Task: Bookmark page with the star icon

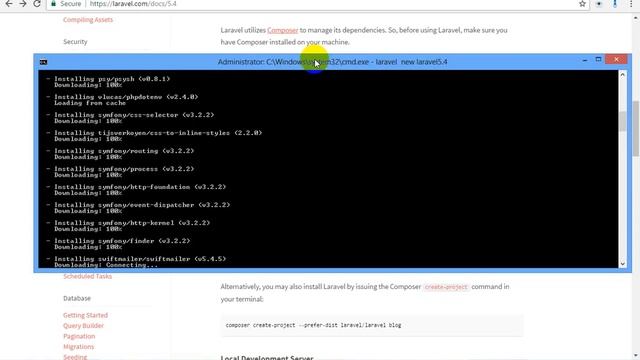Action: (582, 4)
